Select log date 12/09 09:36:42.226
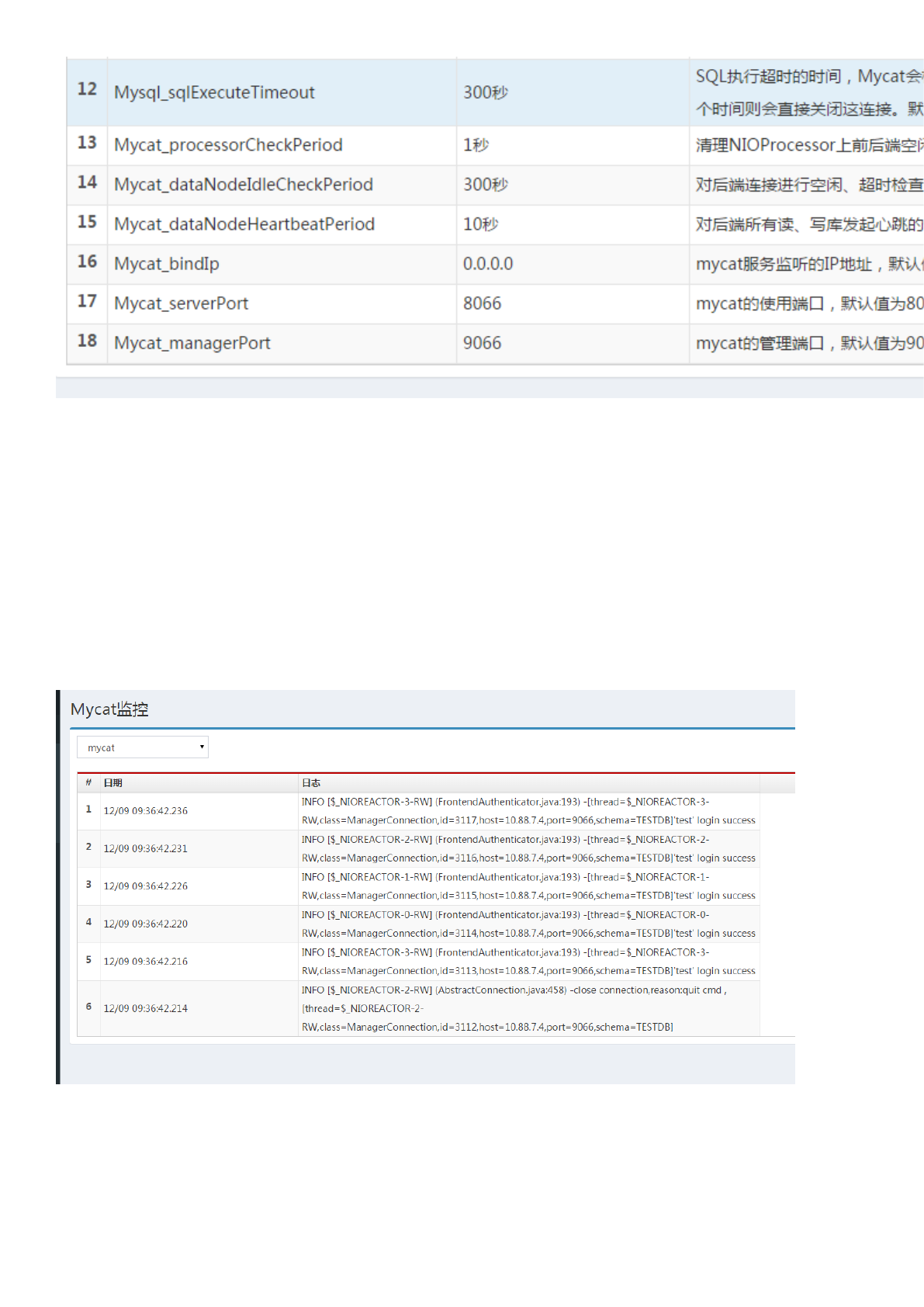The height and width of the screenshot is (1307, 924). point(146,886)
